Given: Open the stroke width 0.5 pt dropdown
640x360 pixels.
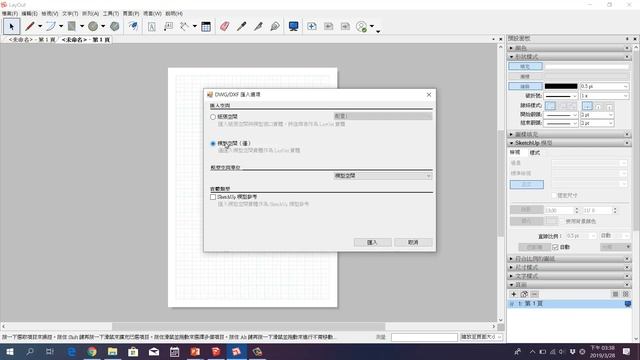Looking at the screenshot, I should pos(604,86).
